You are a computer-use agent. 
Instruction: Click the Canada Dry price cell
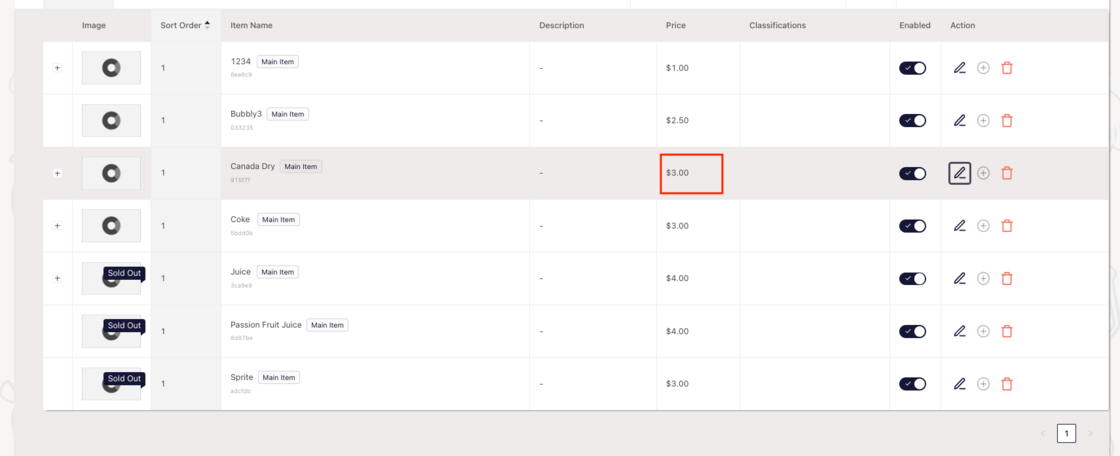691,173
